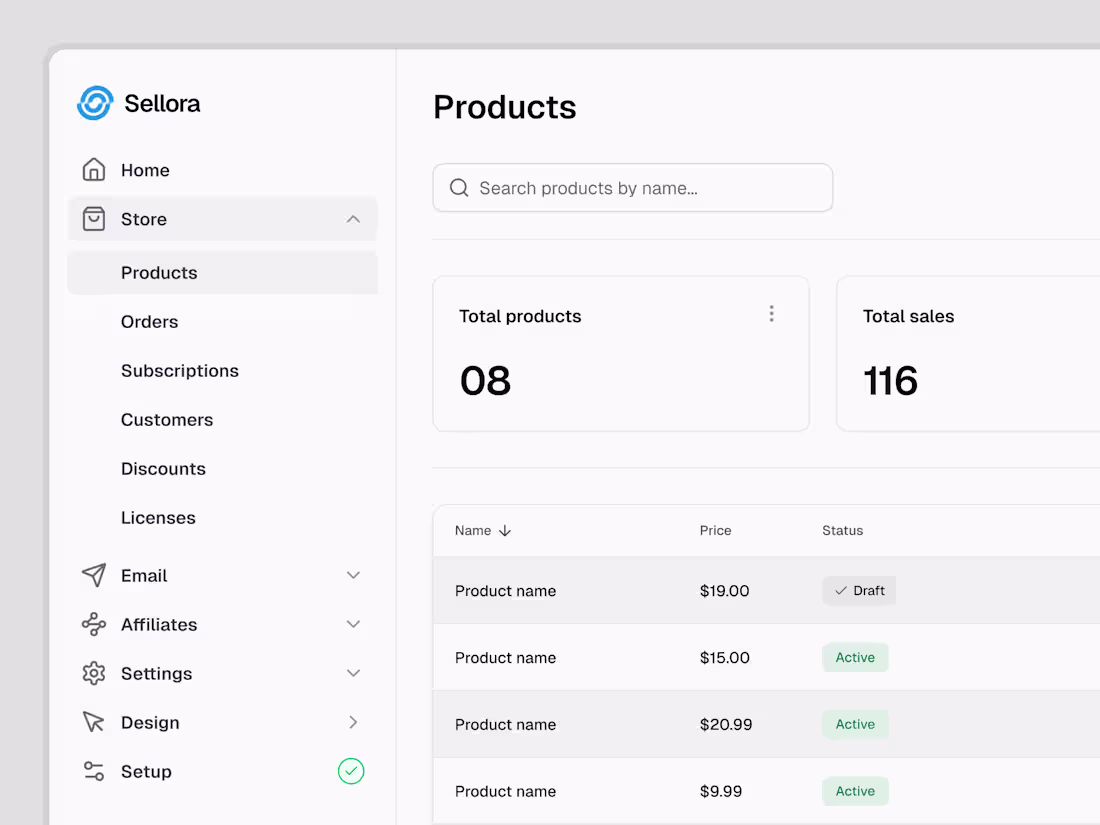1100x825 pixels.
Task: Open the Orders menu item
Action: point(149,321)
